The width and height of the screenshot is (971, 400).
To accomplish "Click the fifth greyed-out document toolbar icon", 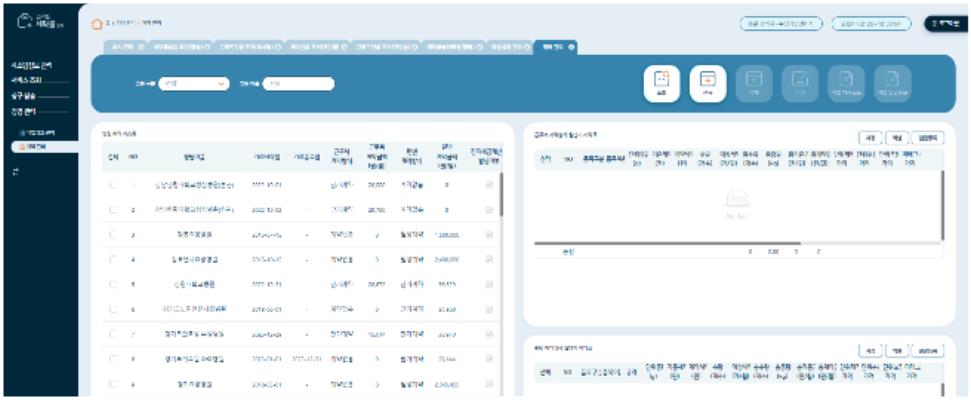I will click(847, 84).
